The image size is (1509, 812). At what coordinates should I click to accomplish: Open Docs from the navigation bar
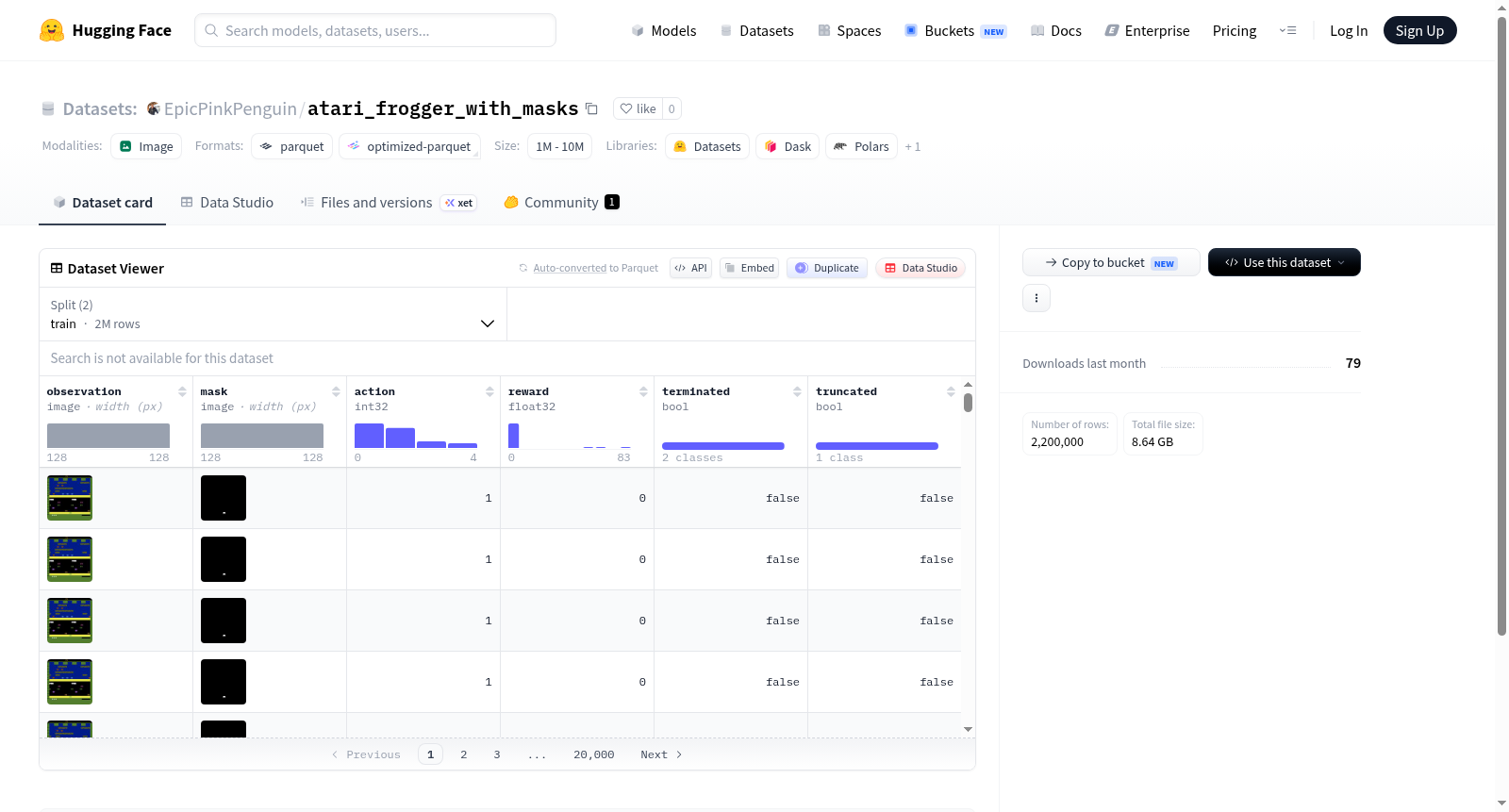coord(1056,31)
